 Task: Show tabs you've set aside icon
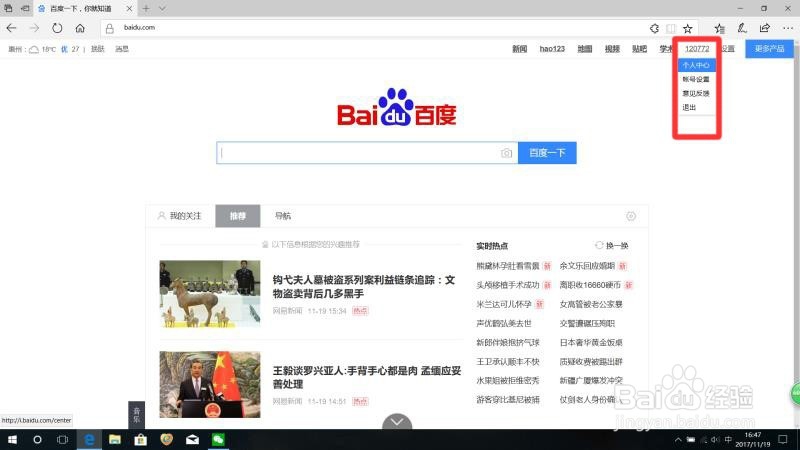[8, 9]
